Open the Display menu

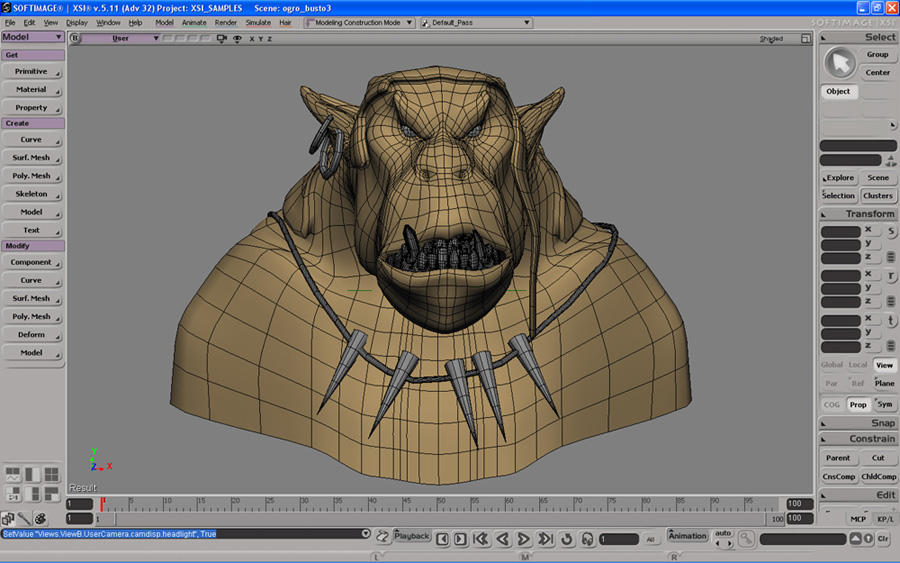[77, 22]
